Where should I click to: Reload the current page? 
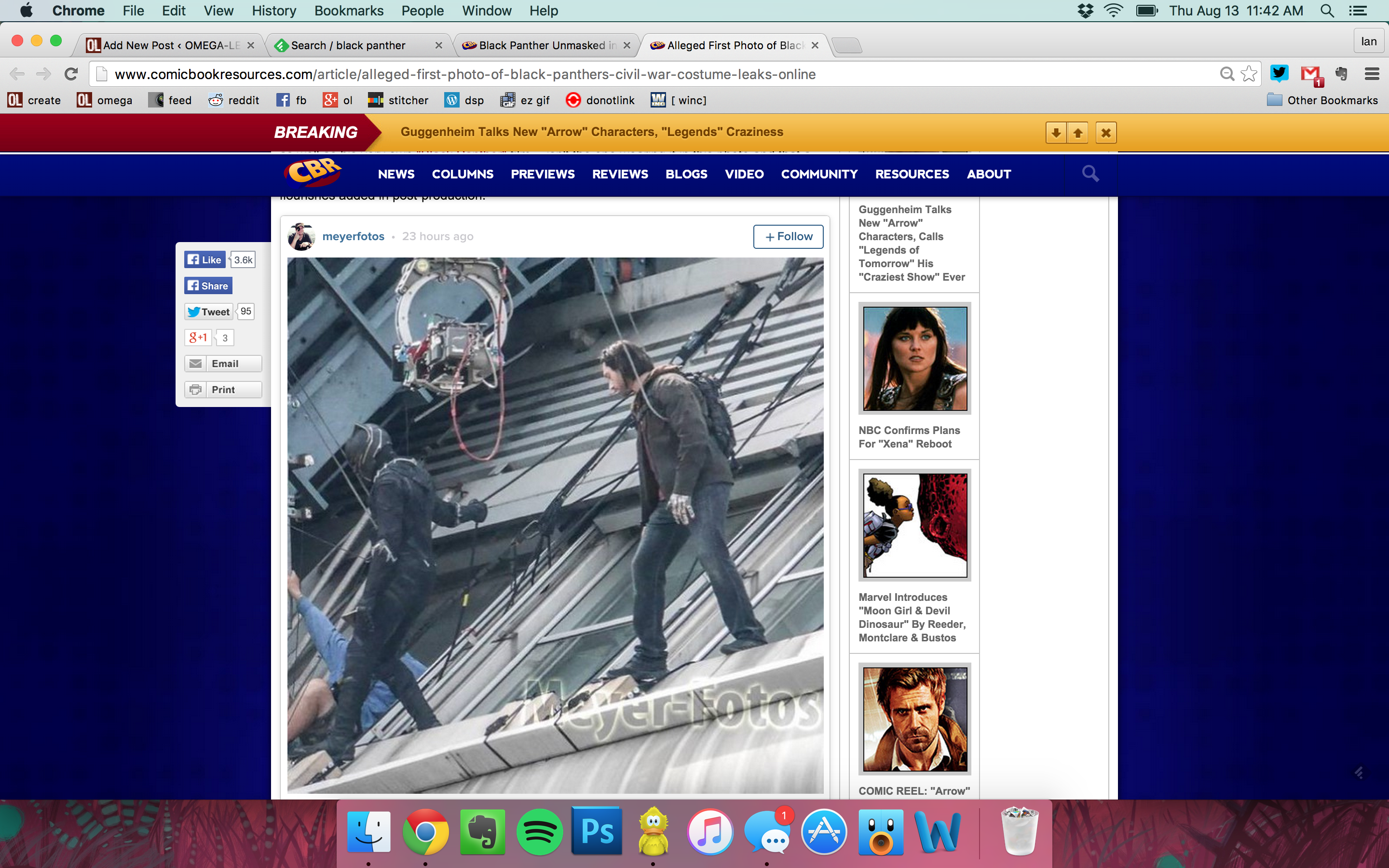tap(71, 74)
